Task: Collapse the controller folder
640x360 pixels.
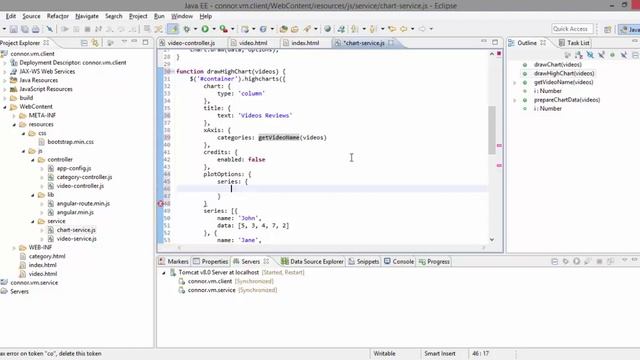Action: tap(33, 160)
